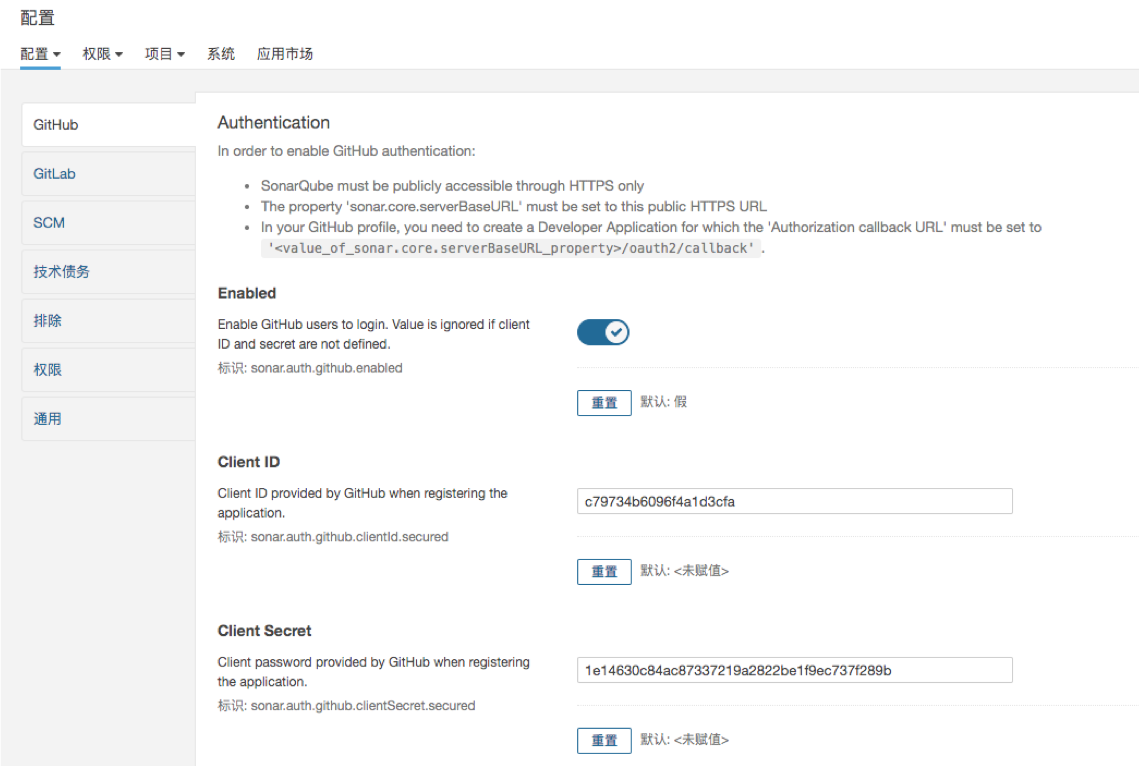Click the 配置 page heading
1139x766 pixels.
click(x=38, y=18)
